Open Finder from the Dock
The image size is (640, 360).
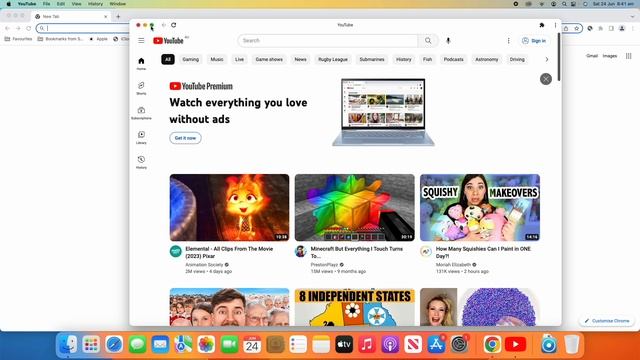(x=68, y=344)
